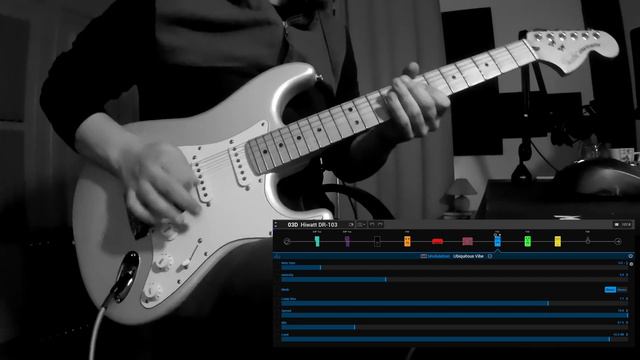Click the tempo value field at top right
The width and height of the screenshot is (640, 360).
tap(627, 224)
